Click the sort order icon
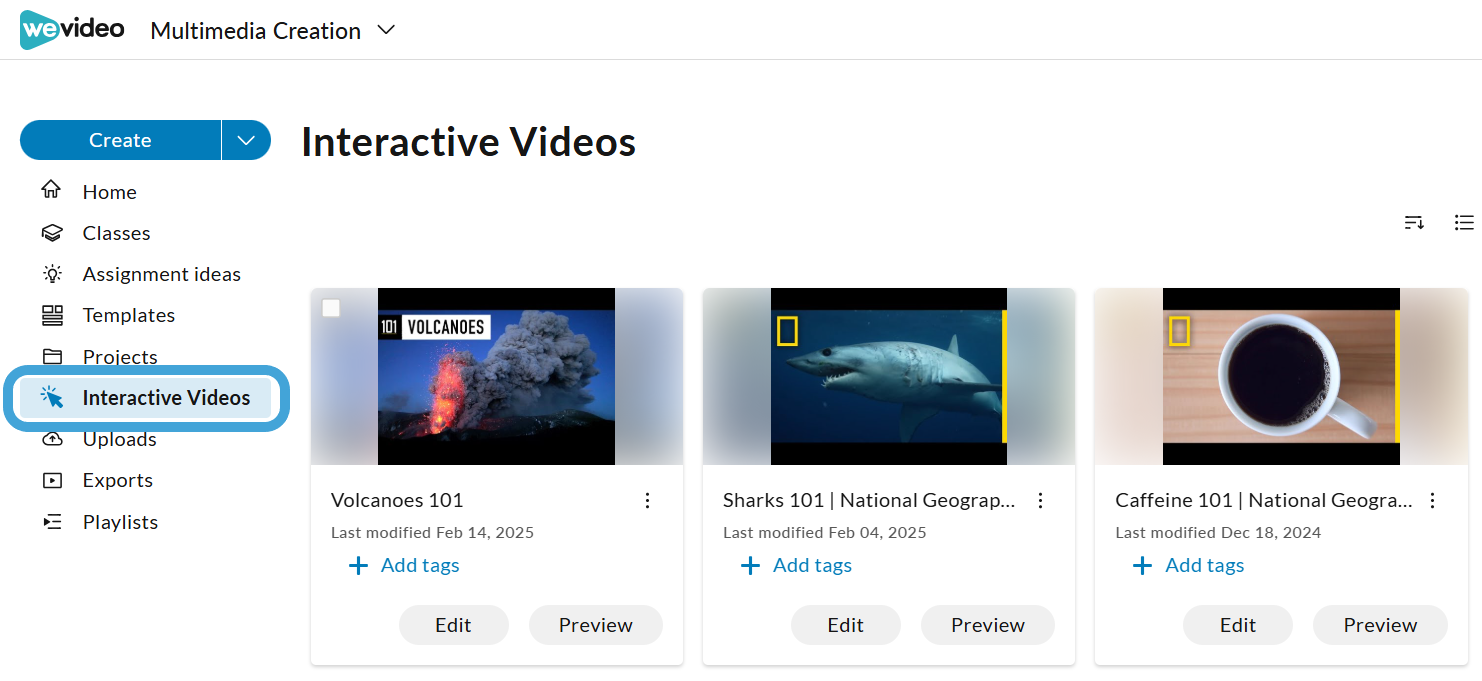The height and width of the screenshot is (681, 1482). 1414,222
